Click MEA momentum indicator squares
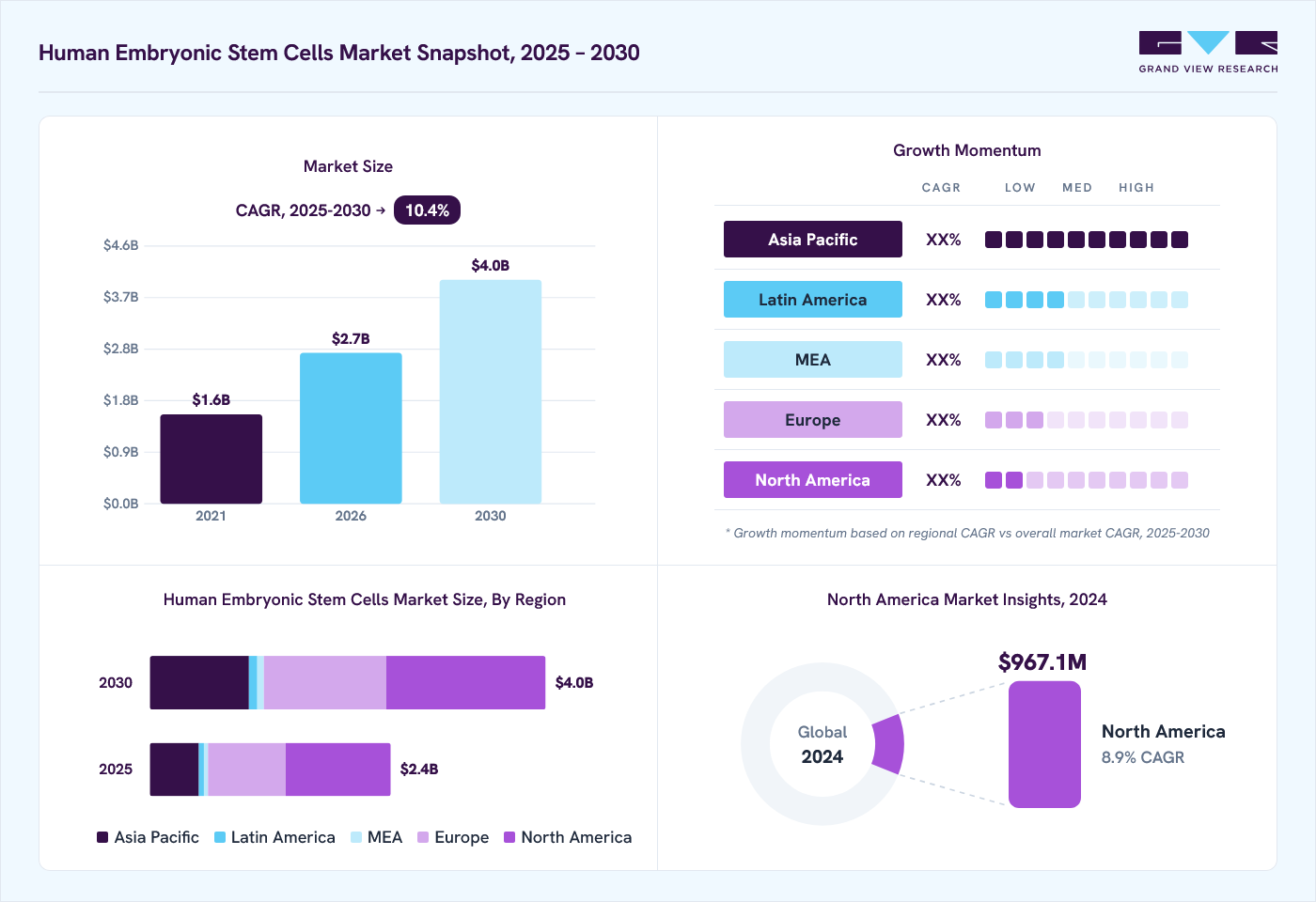 coord(1087,360)
